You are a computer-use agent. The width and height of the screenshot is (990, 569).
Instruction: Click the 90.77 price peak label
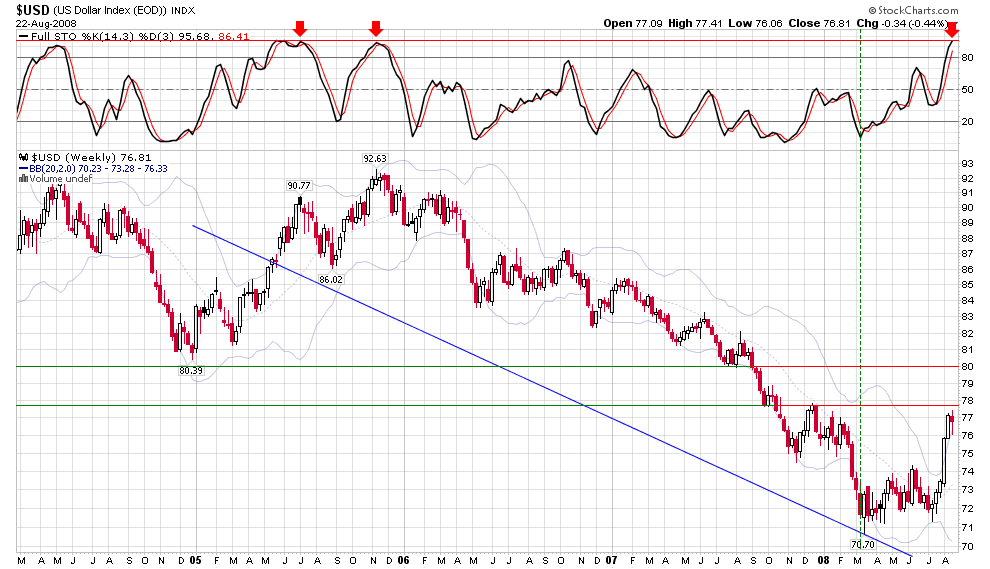pos(299,186)
